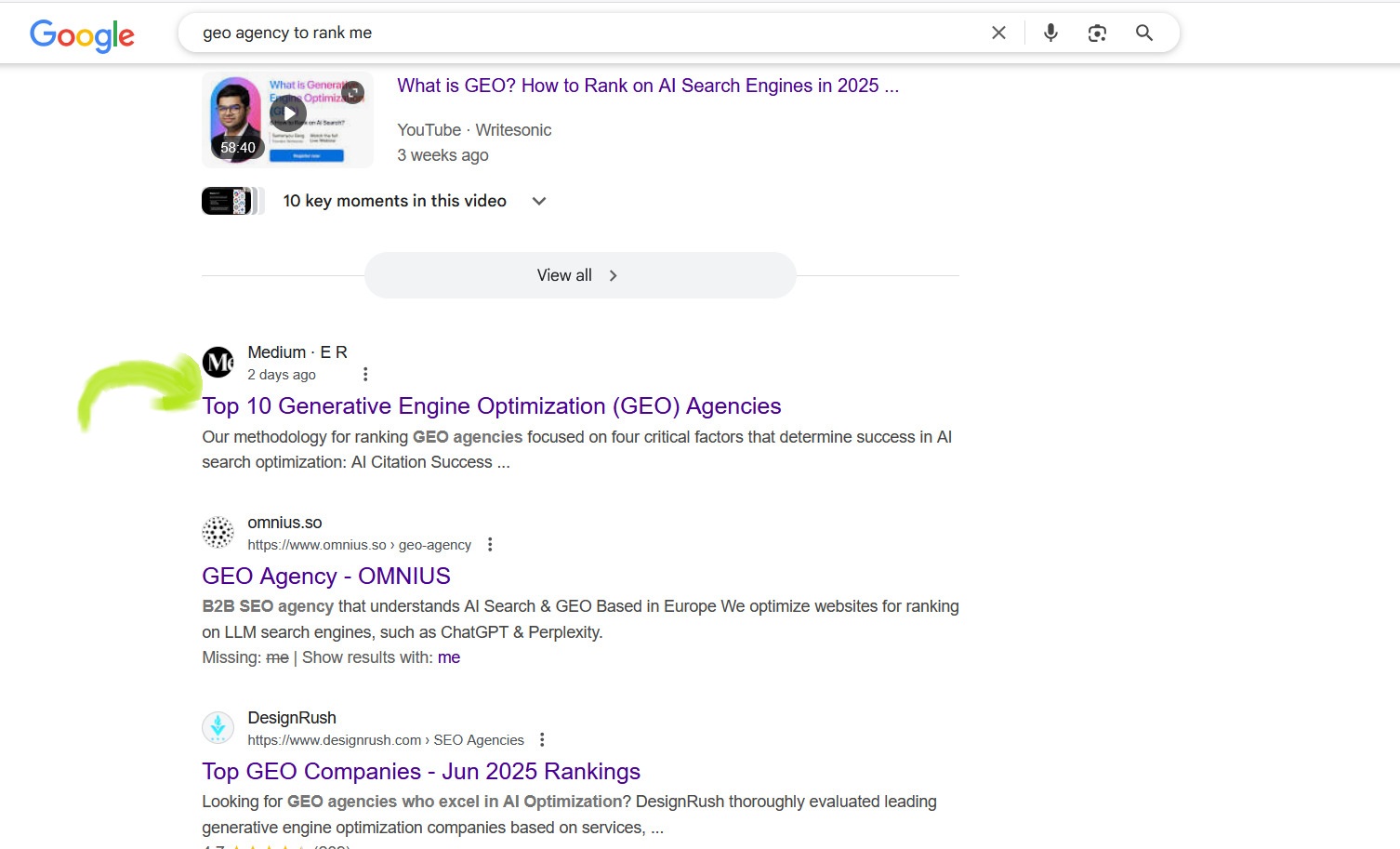This screenshot has width=1400, height=849.
Task: Start voice search with microphone icon
Action: [x=1050, y=33]
